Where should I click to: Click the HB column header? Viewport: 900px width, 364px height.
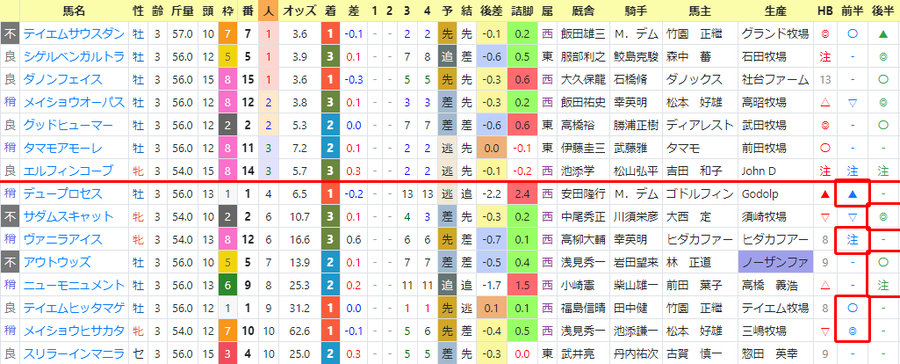click(x=825, y=10)
